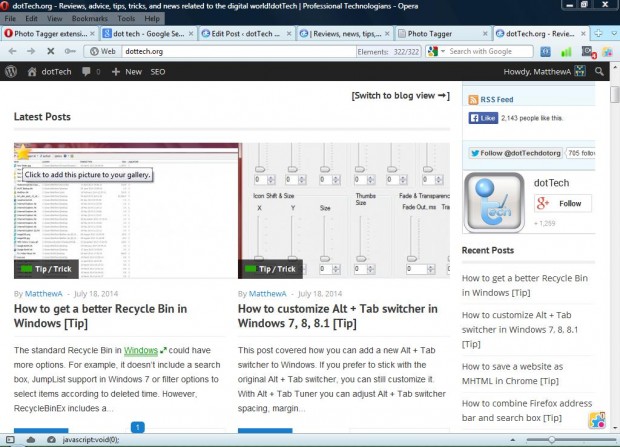Open SEO in the admin bar

(158, 72)
